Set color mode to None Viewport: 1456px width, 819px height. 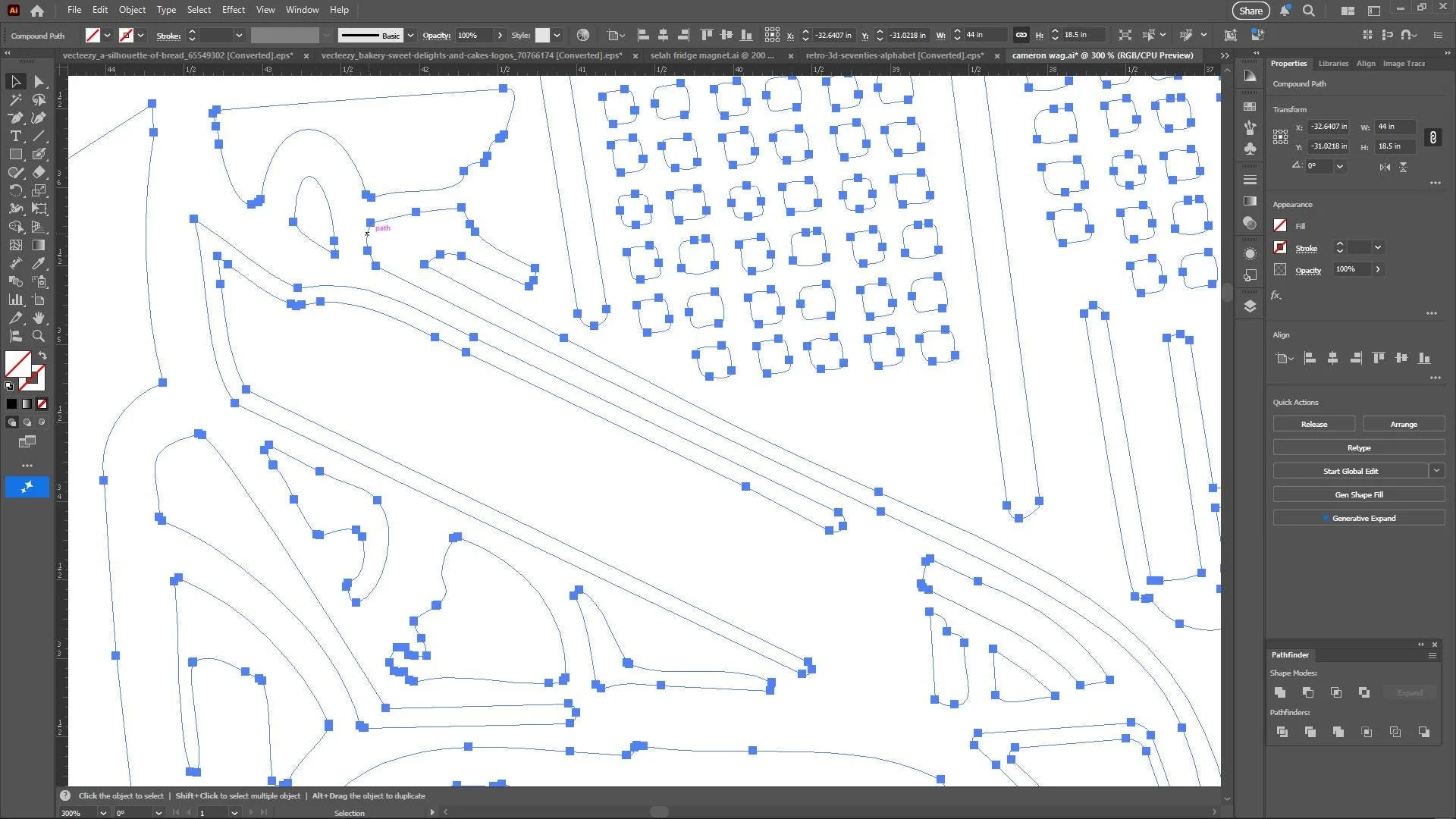coord(42,404)
